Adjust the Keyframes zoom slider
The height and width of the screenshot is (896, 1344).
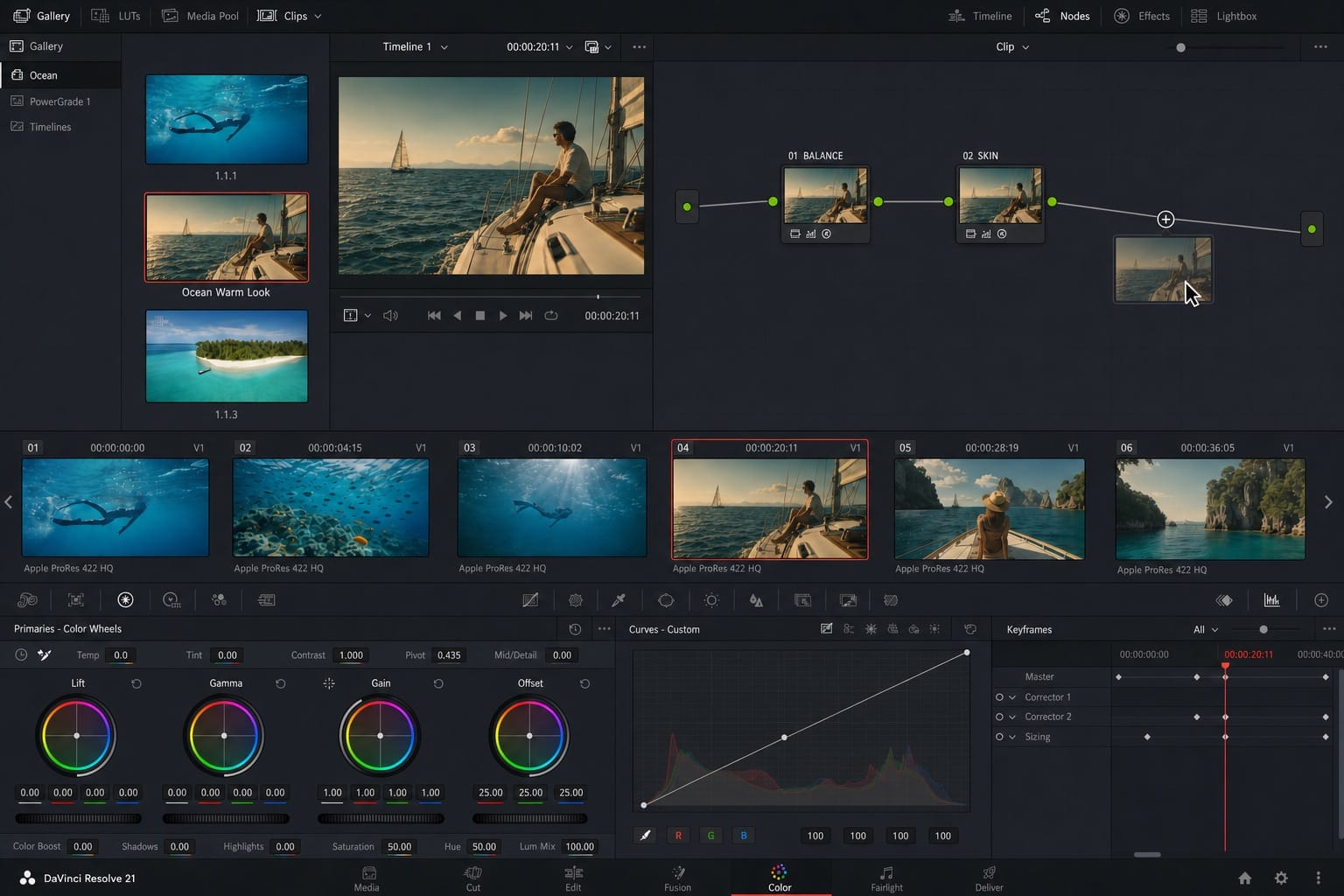(x=1263, y=629)
